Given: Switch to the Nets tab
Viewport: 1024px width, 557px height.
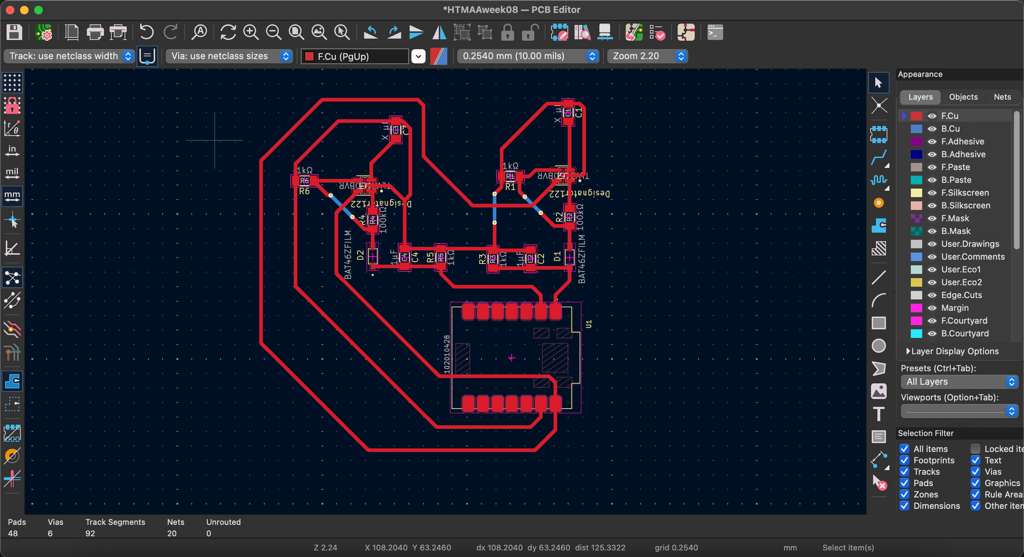Looking at the screenshot, I should tap(1002, 97).
